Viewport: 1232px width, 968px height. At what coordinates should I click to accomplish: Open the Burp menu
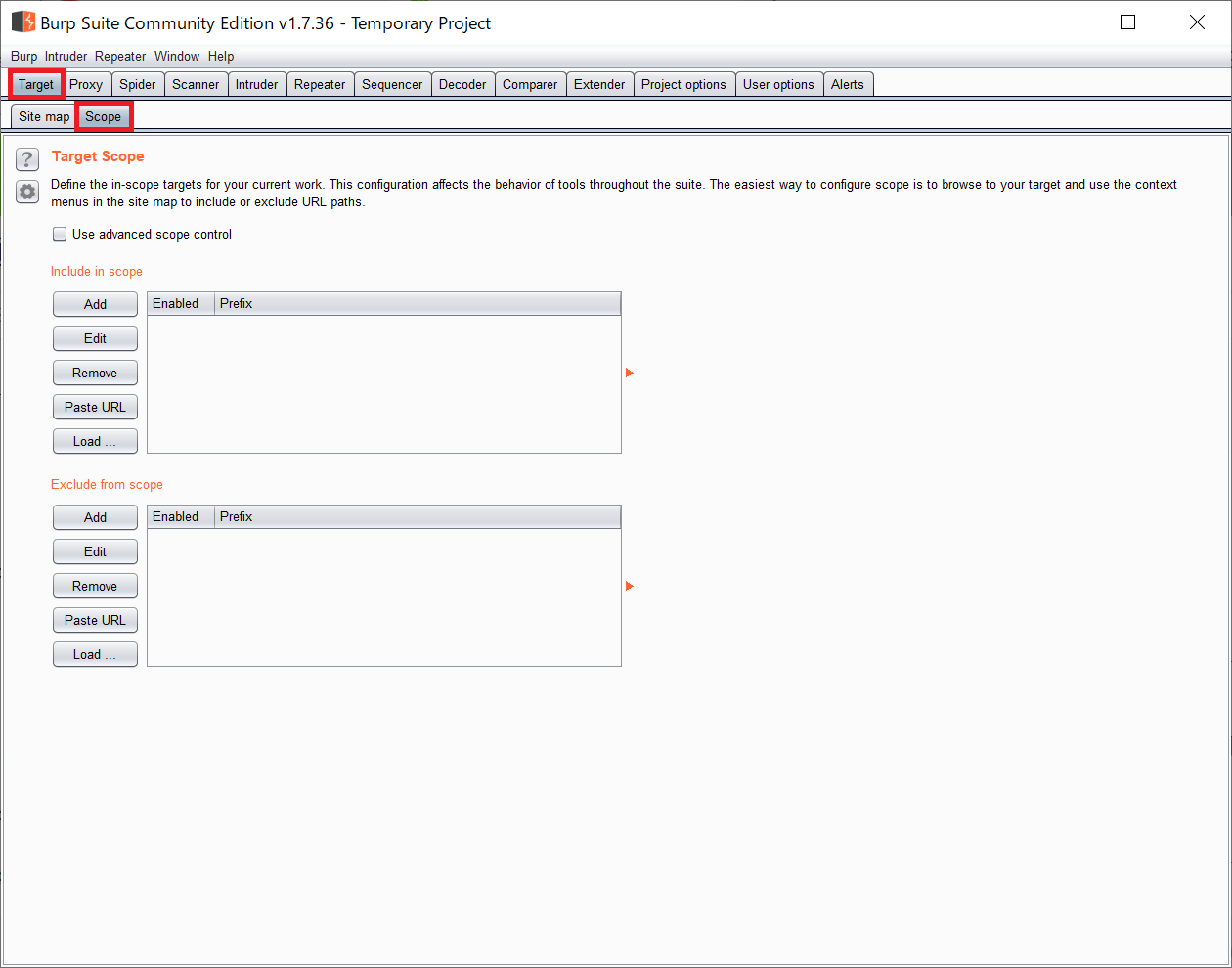click(x=23, y=56)
